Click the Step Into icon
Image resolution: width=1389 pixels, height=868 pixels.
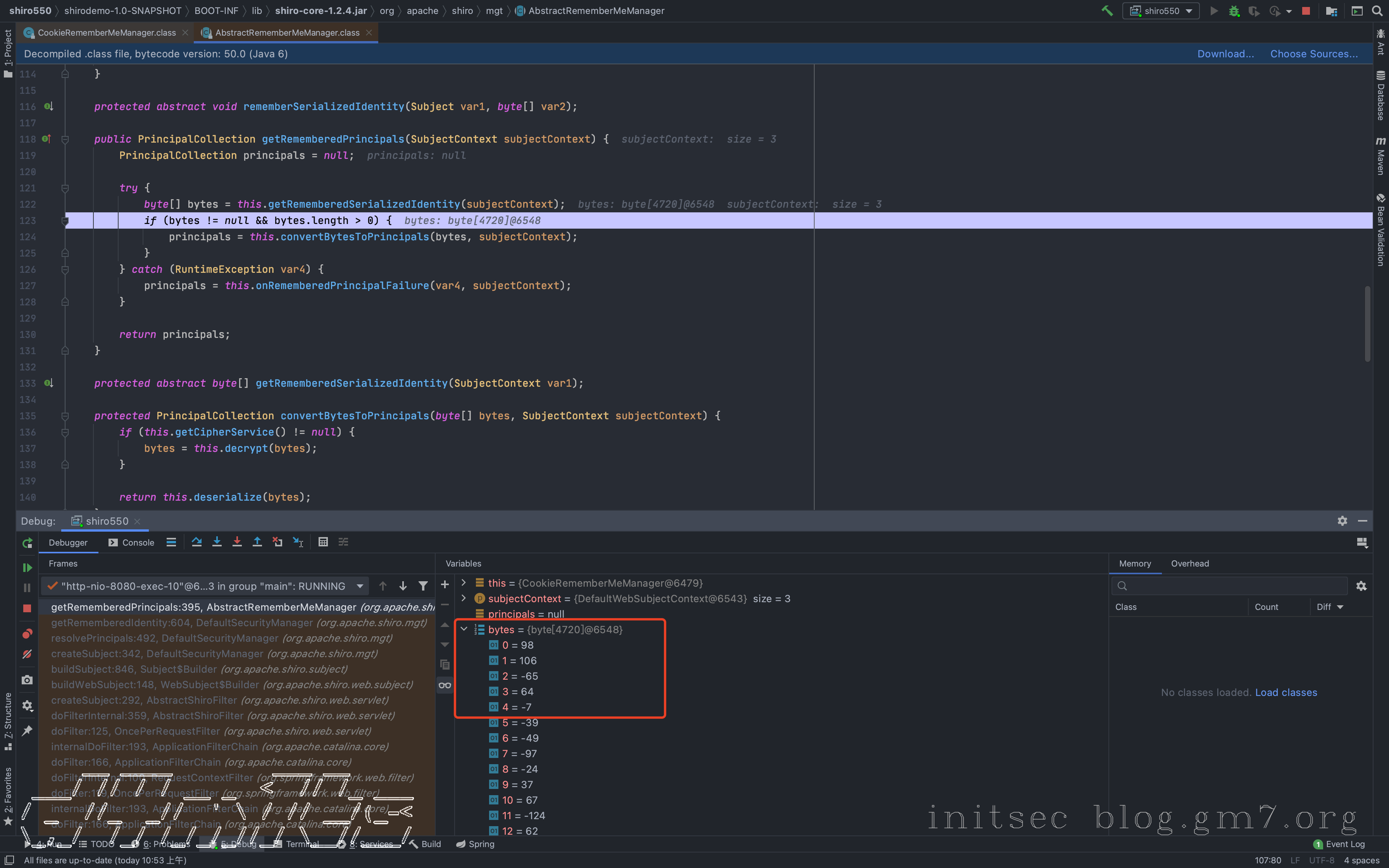[x=217, y=542]
